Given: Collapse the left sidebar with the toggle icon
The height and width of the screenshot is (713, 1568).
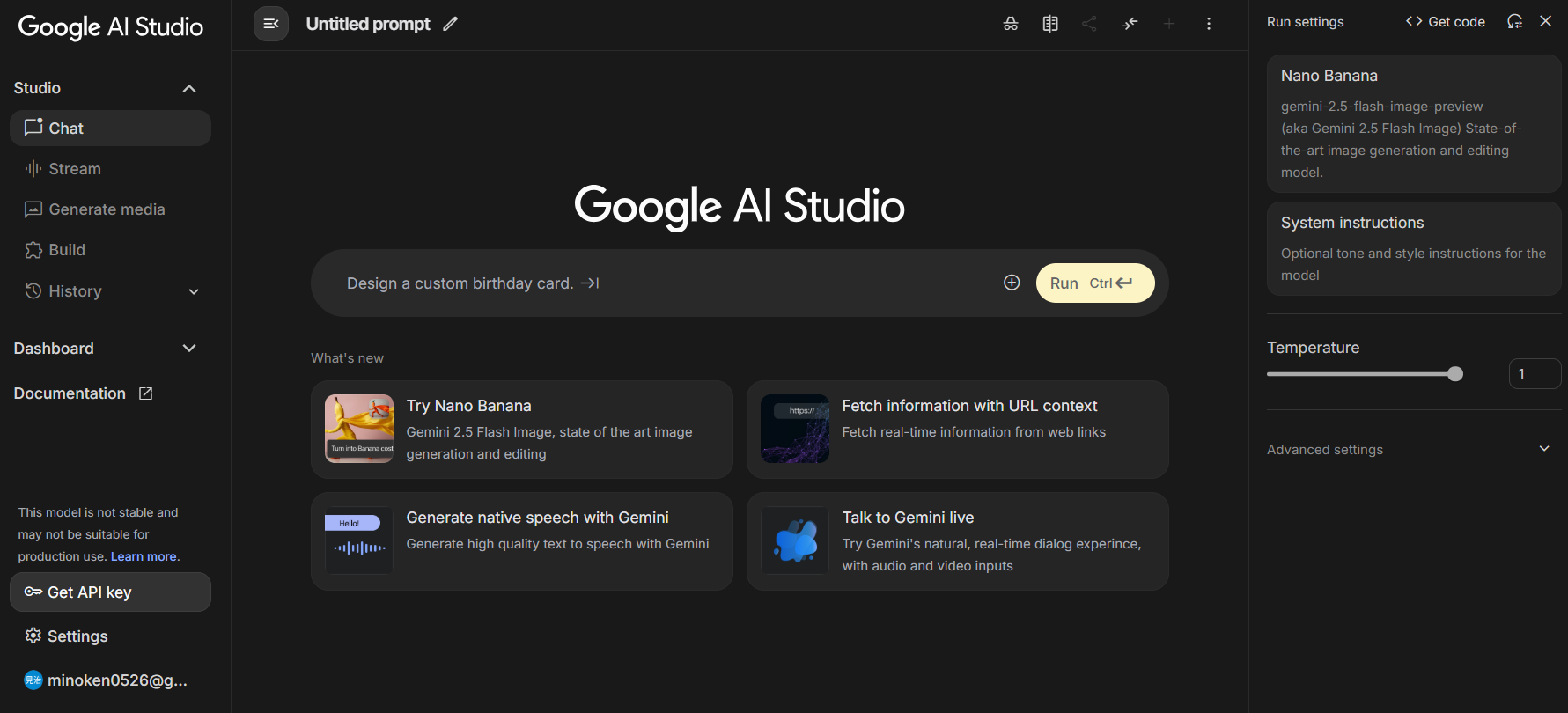Looking at the screenshot, I should (x=271, y=24).
